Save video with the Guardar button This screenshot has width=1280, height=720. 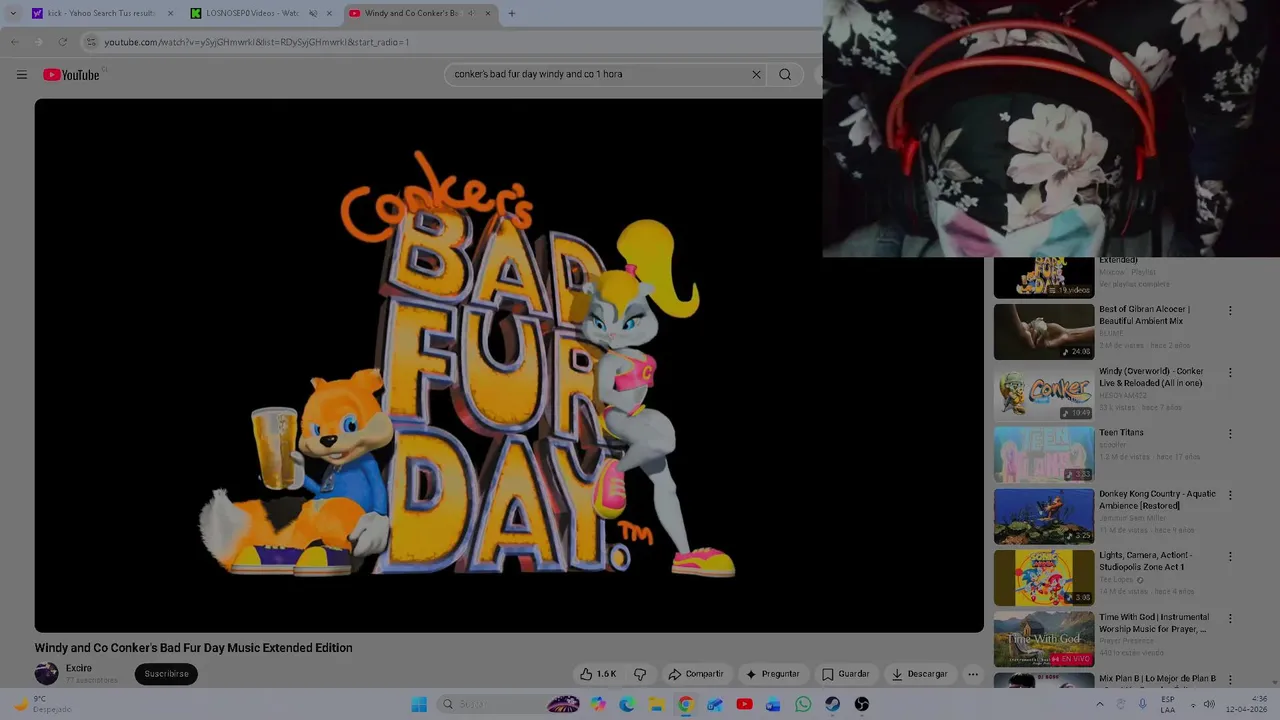[x=845, y=674]
